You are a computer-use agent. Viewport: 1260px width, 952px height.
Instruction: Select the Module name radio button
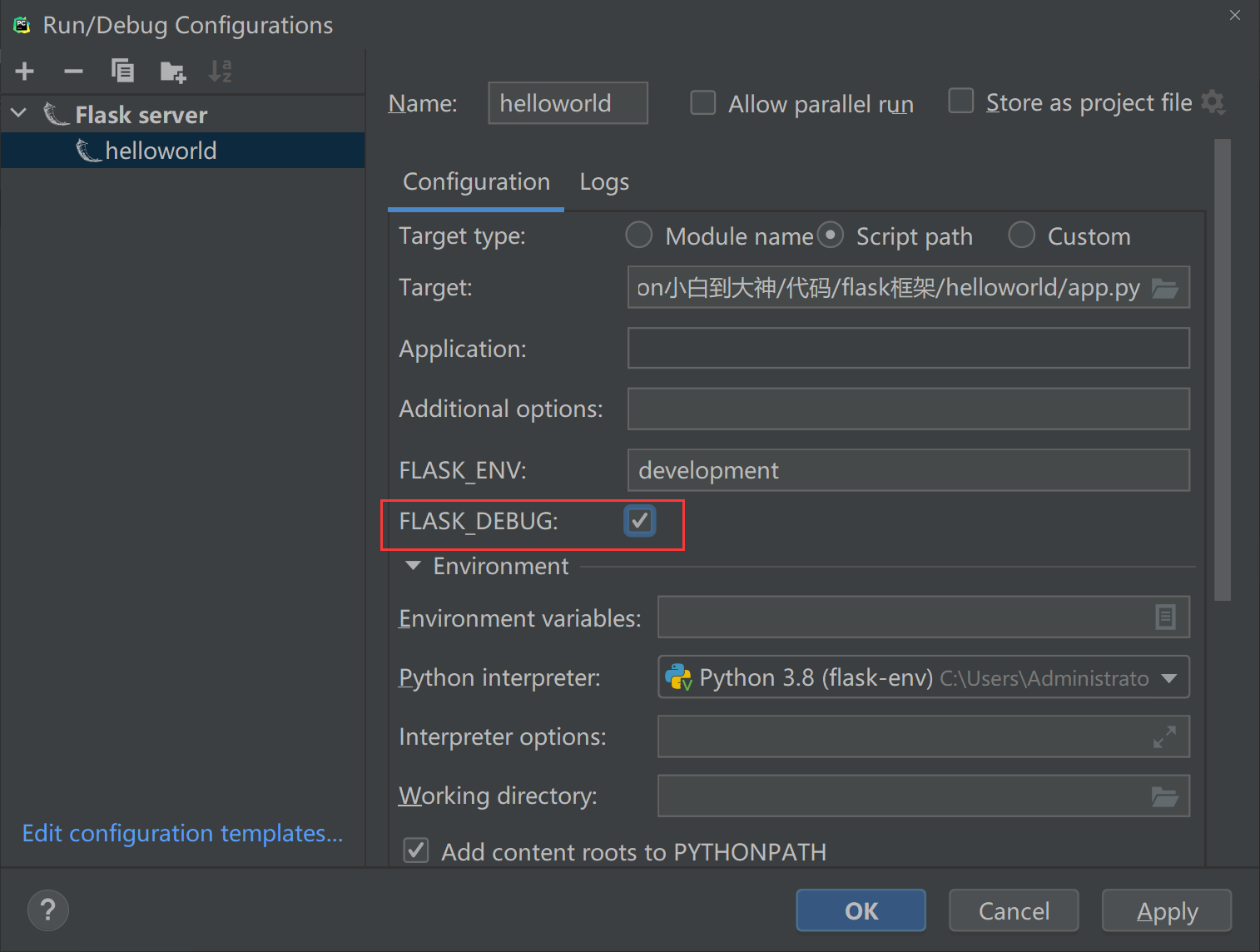tap(639, 236)
